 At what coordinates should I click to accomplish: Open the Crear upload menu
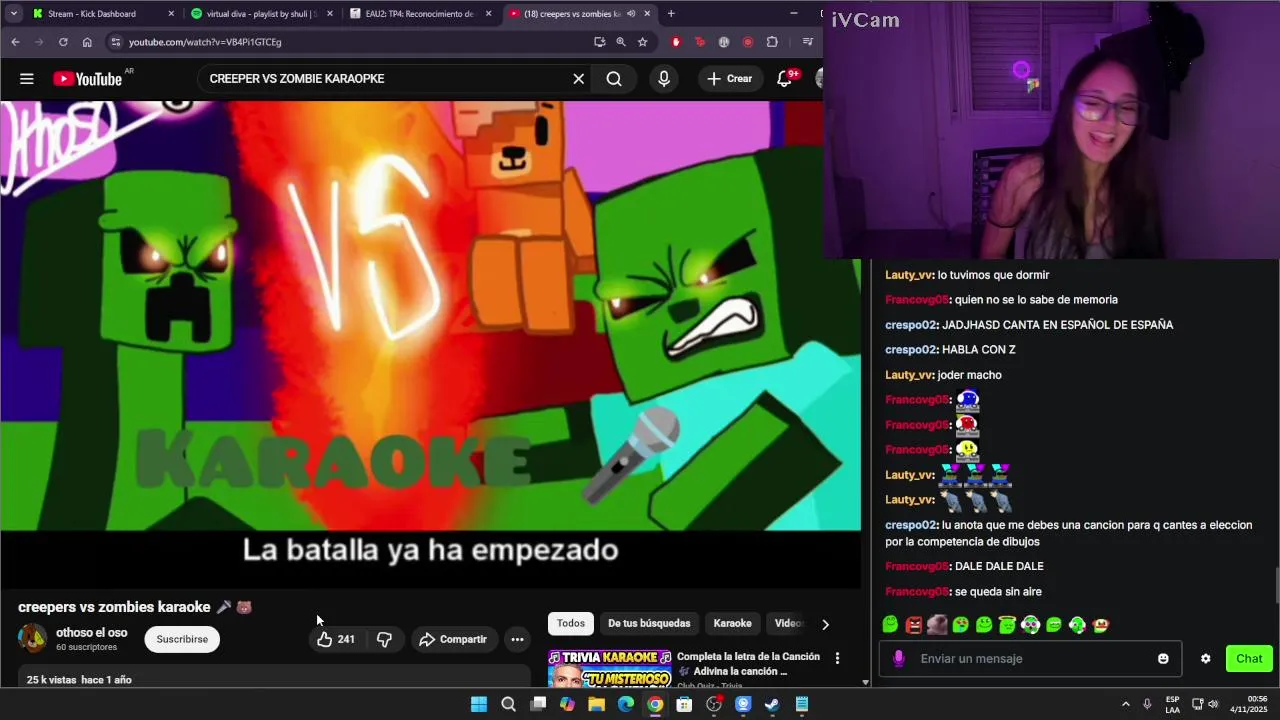pos(729,79)
